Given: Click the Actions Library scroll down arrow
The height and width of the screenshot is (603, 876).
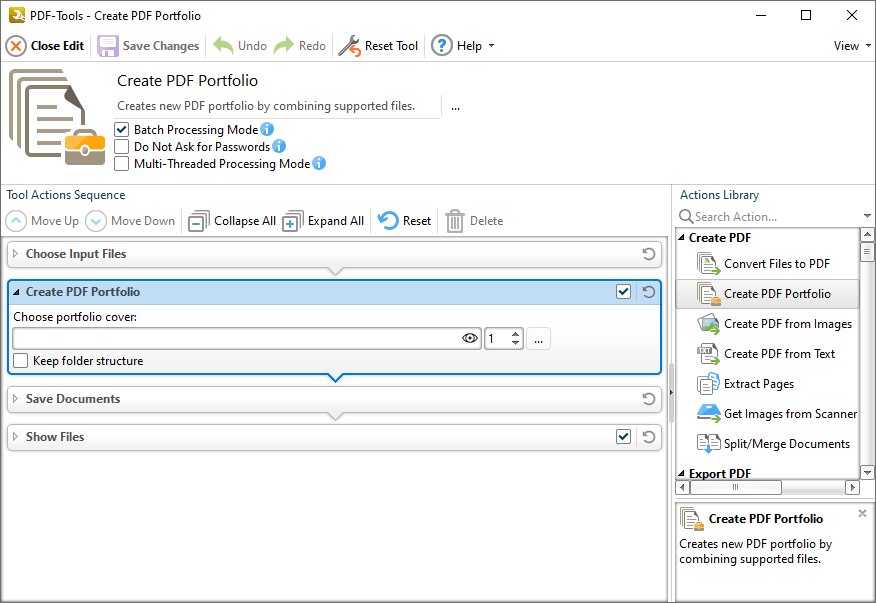Looking at the screenshot, I should (867, 473).
